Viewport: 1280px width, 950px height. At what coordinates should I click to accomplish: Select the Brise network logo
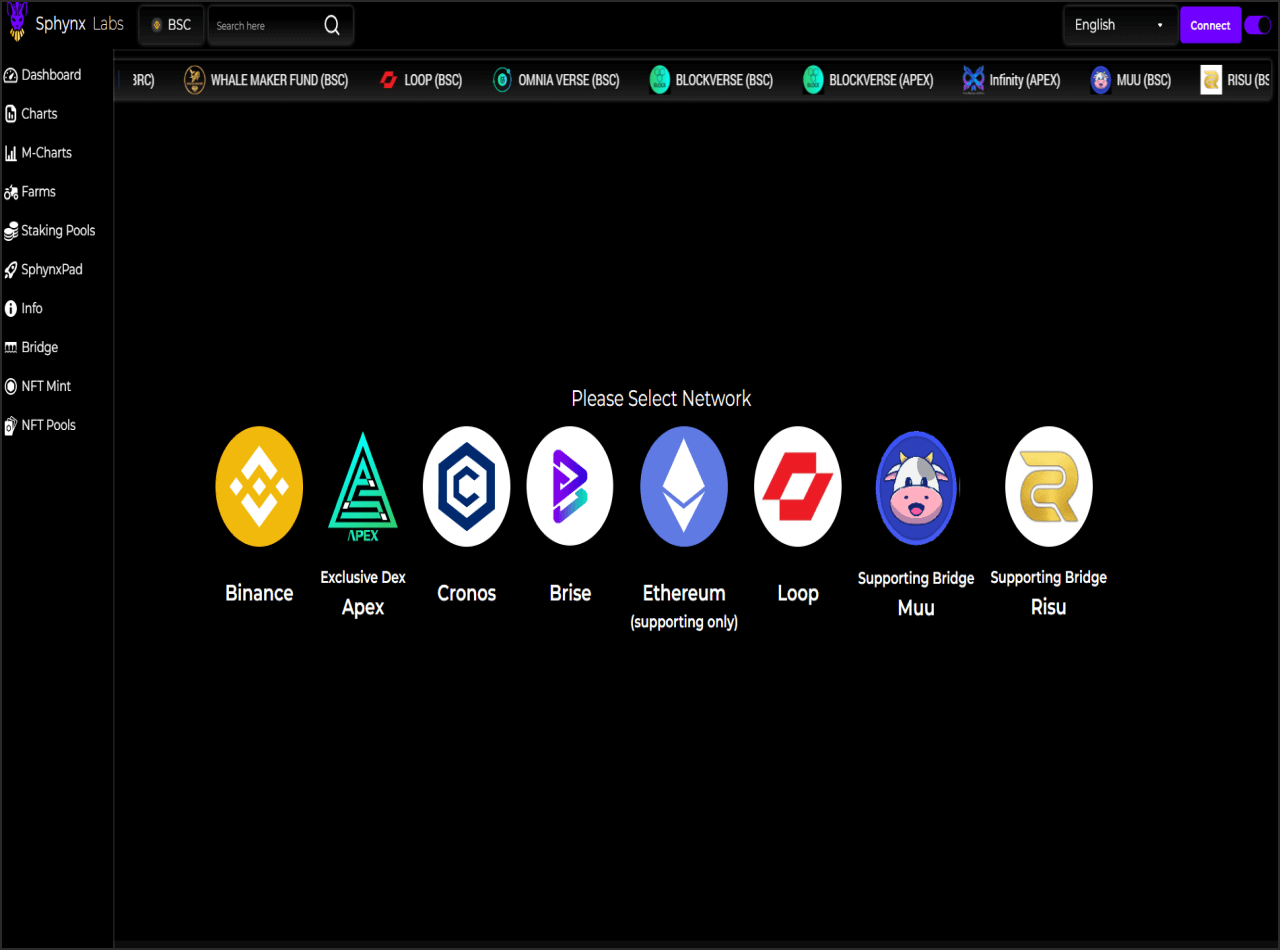[x=570, y=486]
